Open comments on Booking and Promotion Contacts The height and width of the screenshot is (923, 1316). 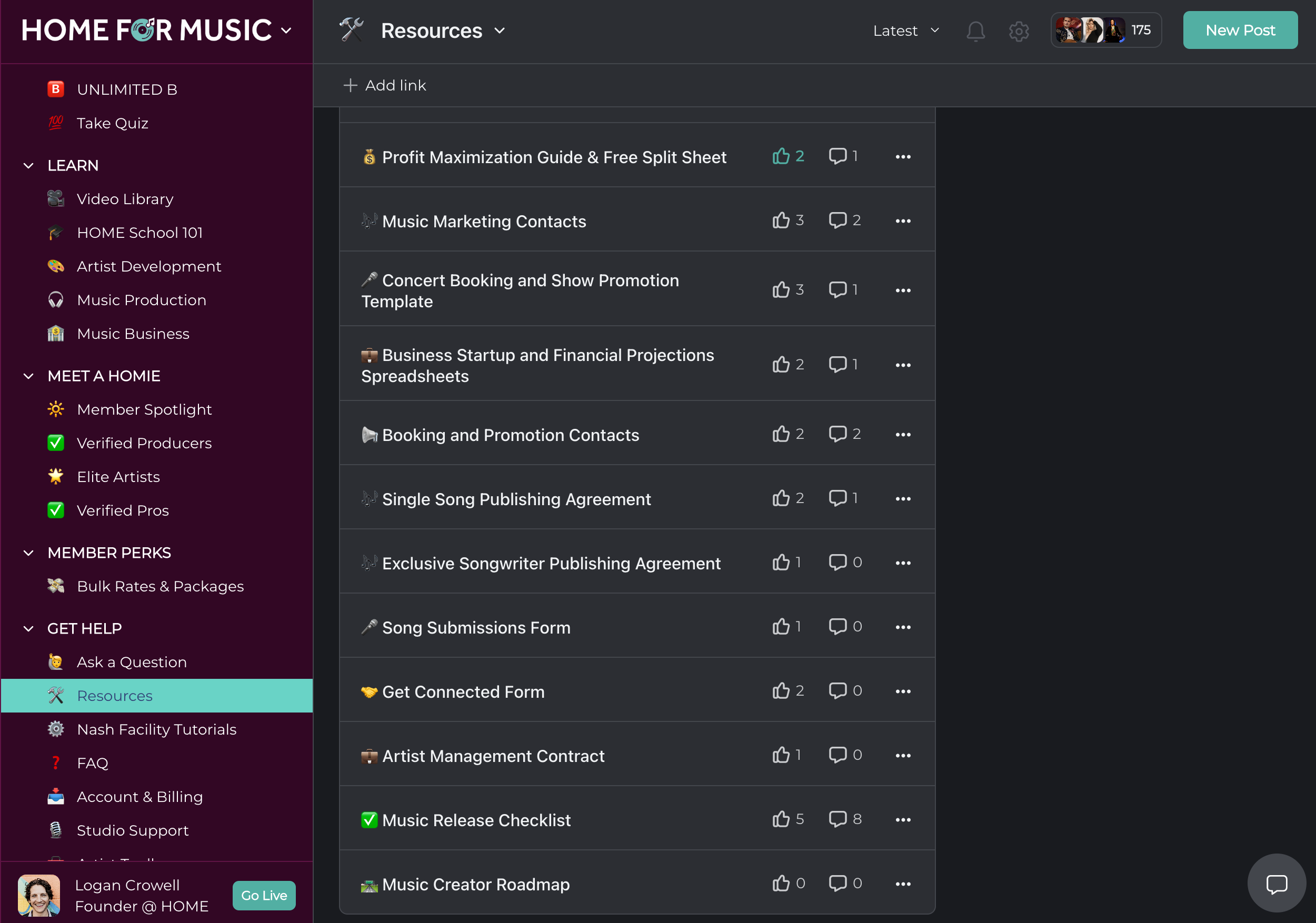click(845, 434)
